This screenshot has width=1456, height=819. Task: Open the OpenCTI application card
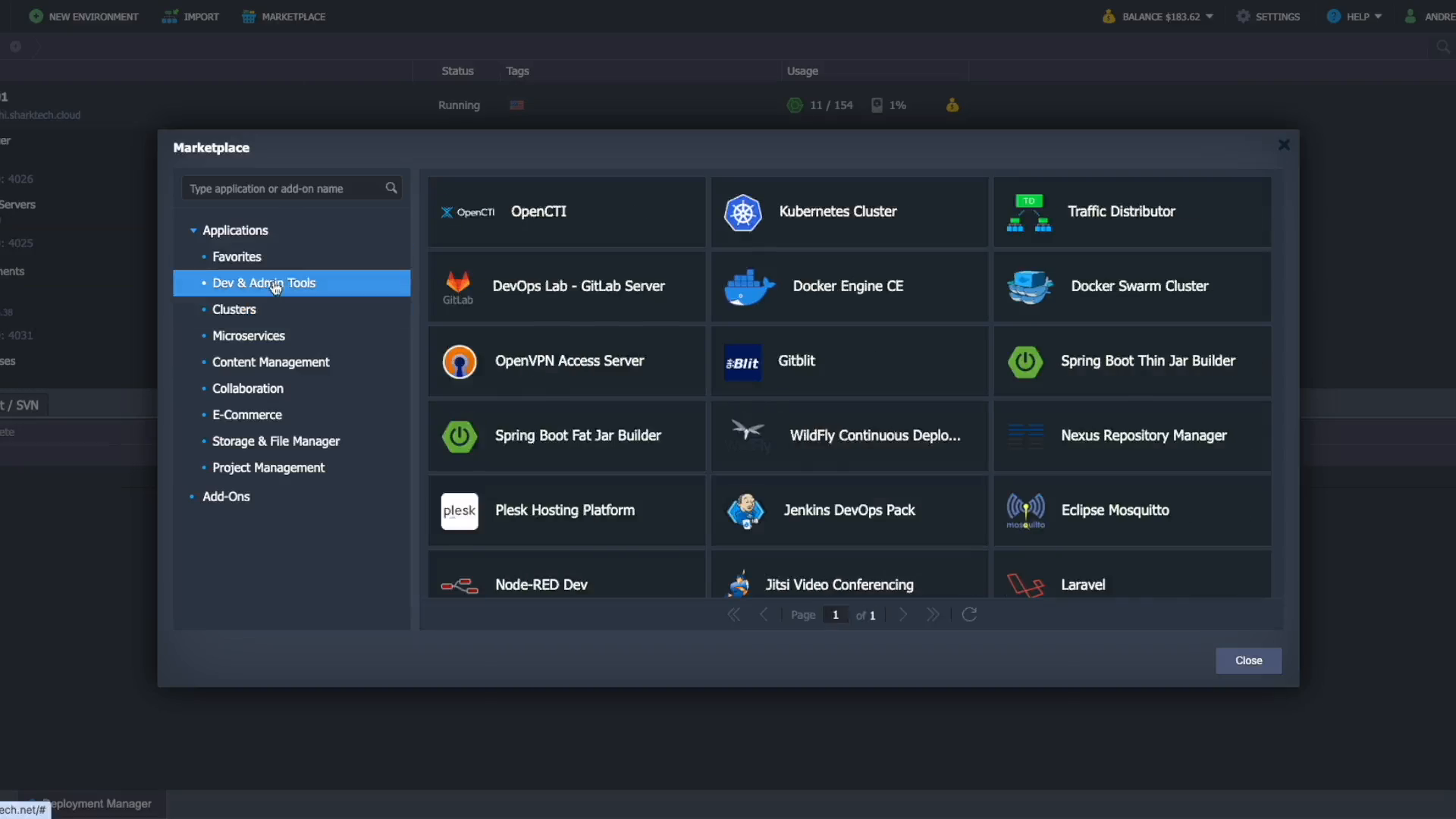(566, 212)
